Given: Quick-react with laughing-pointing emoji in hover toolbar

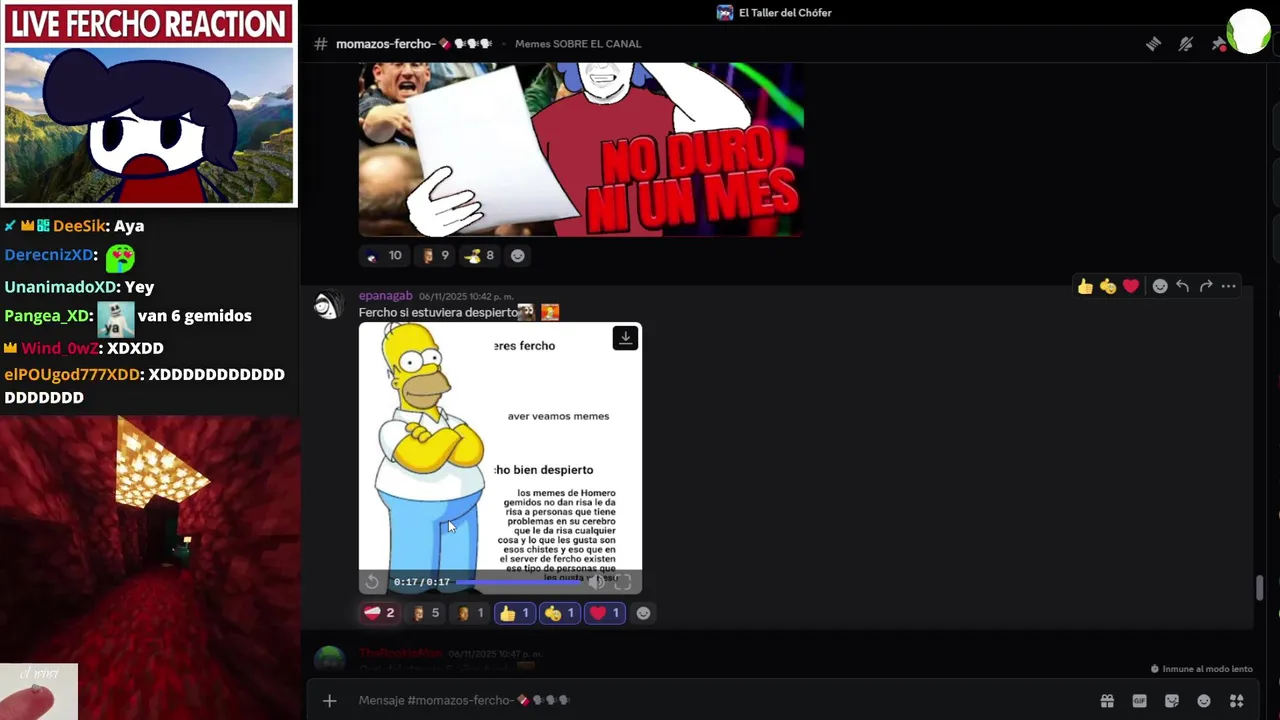Looking at the screenshot, I should [1108, 287].
